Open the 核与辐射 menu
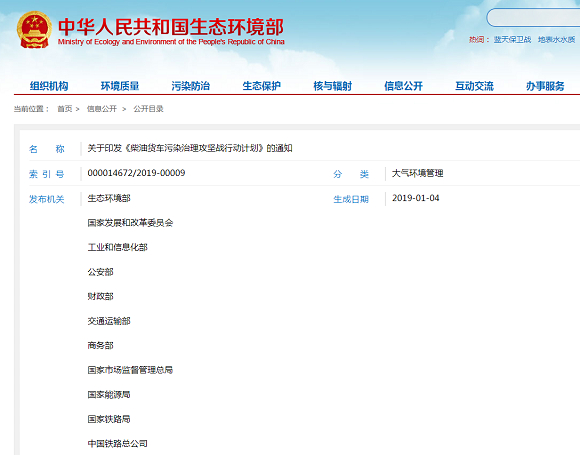This screenshot has width=580, height=455. pyautogui.click(x=333, y=86)
